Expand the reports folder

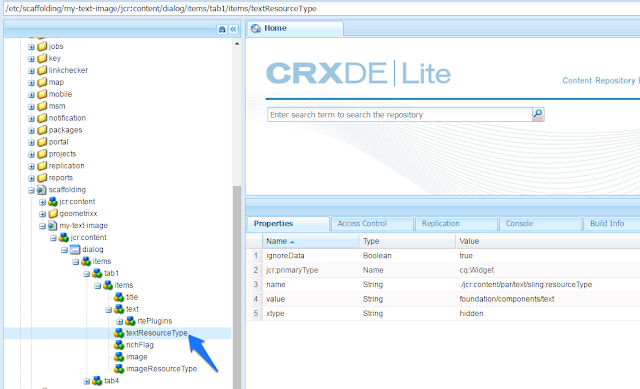point(31,178)
